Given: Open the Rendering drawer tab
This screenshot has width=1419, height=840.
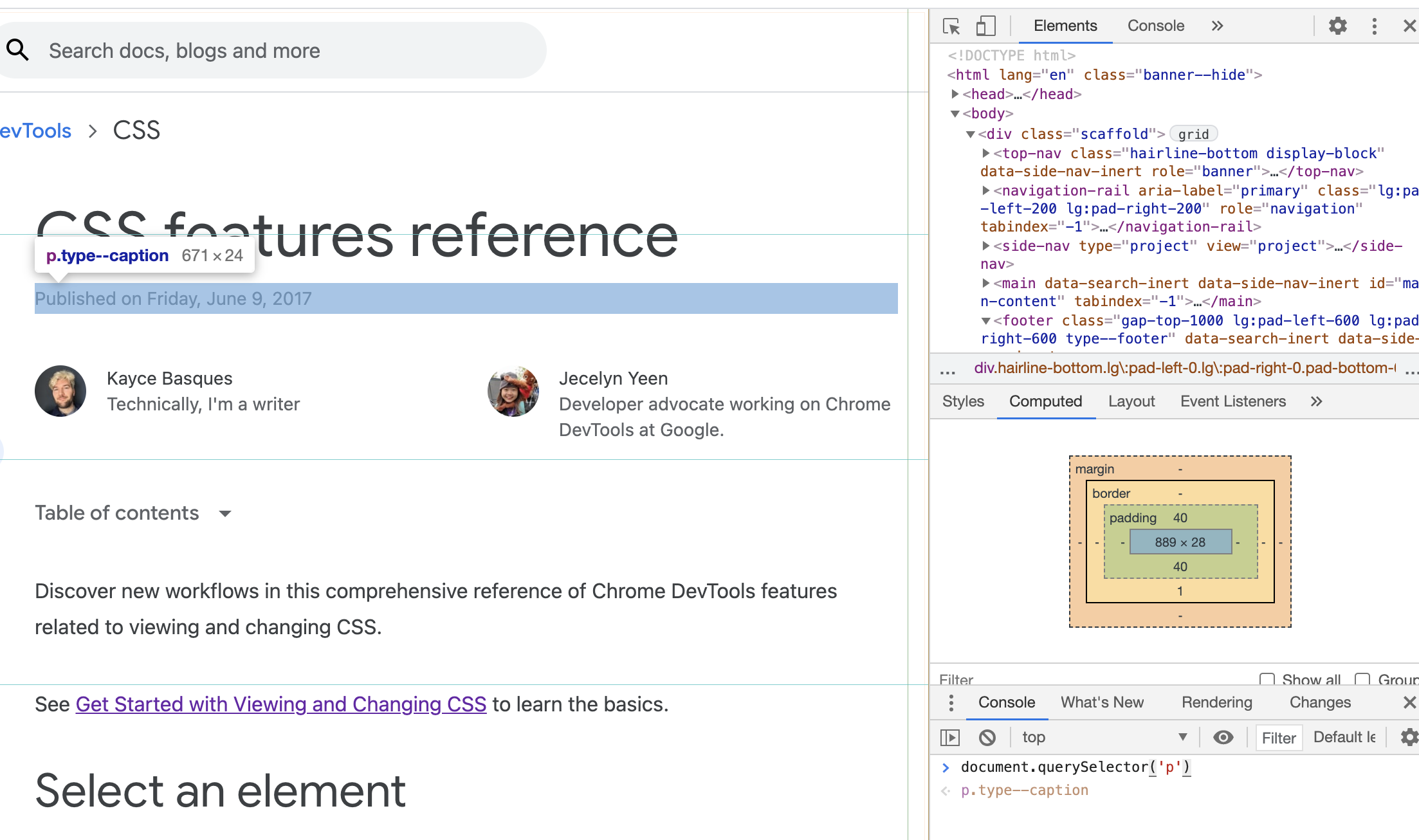Looking at the screenshot, I should tap(1216, 702).
